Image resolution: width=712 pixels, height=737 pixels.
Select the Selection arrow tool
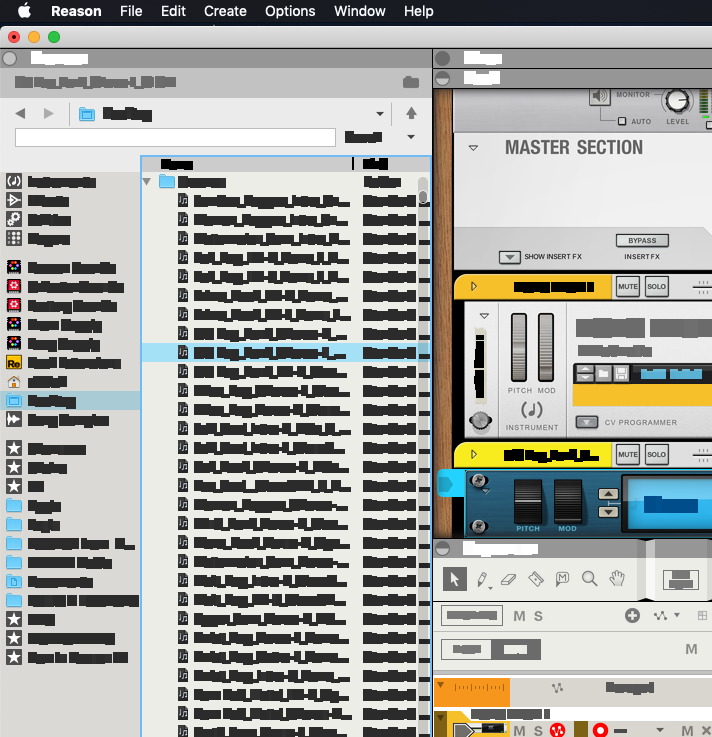pos(454,579)
